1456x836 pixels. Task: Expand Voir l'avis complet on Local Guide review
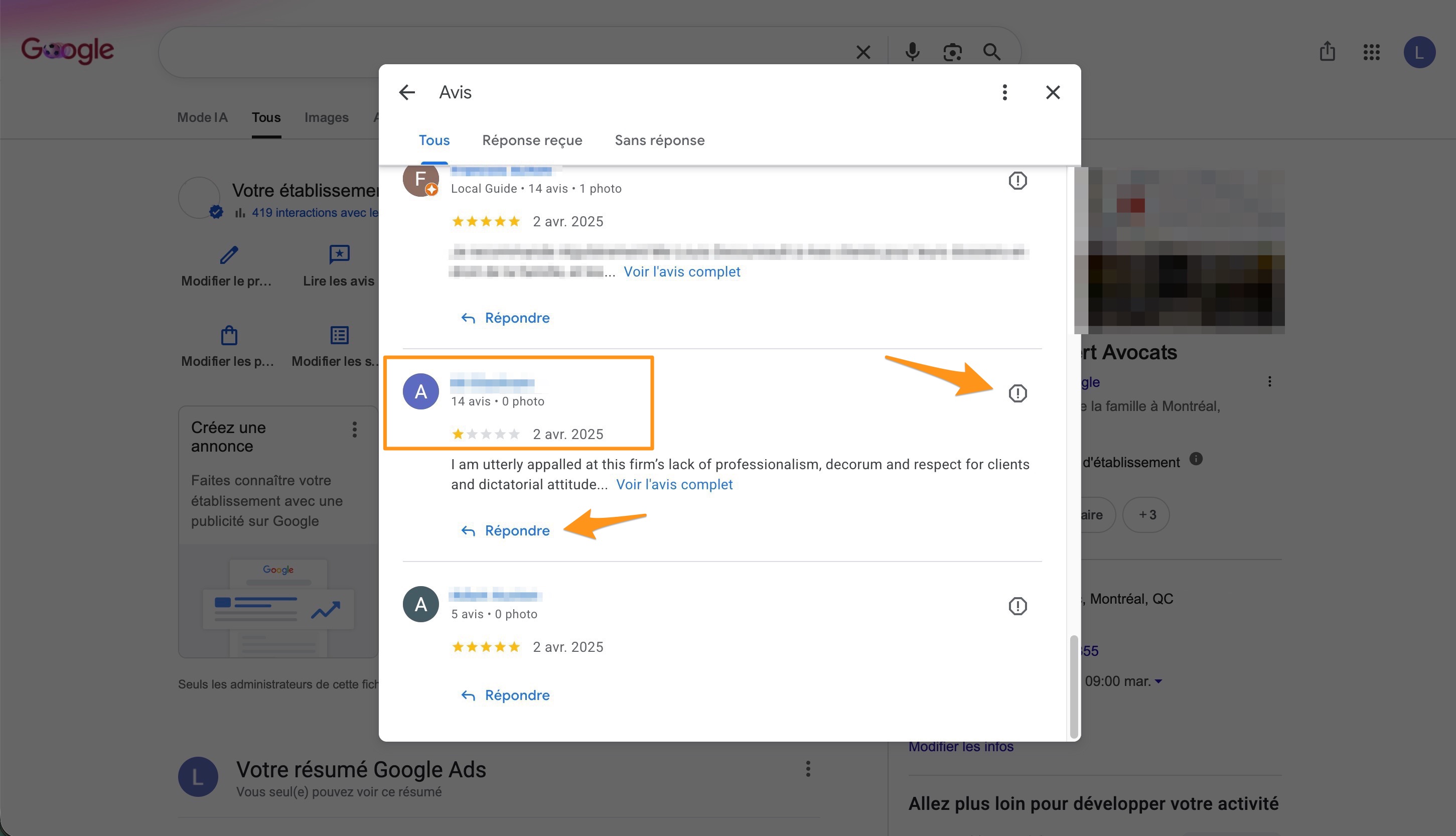pyautogui.click(x=682, y=271)
